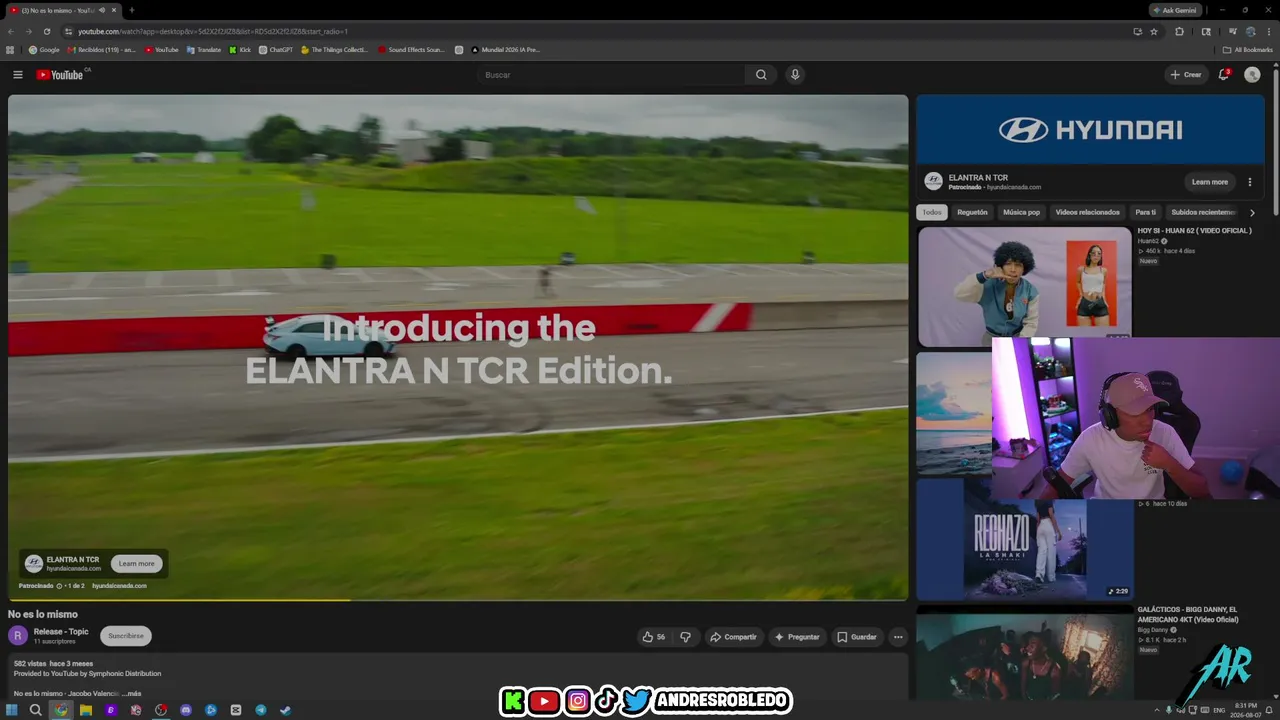Seek using the video progress bar

click(458, 600)
